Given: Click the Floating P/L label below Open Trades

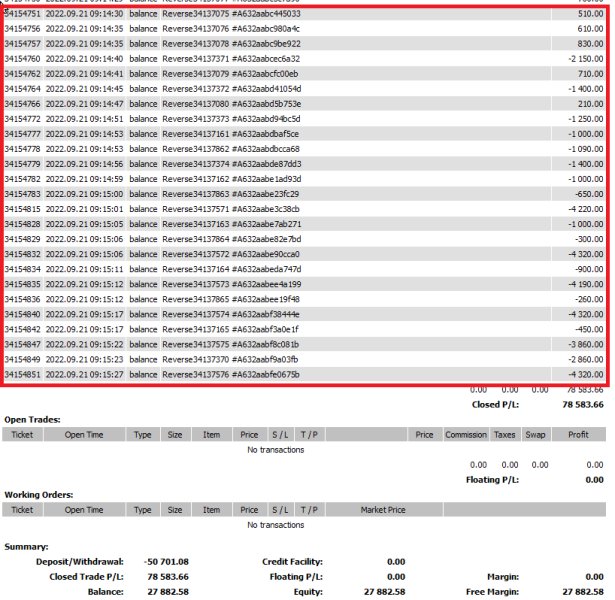Looking at the screenshot, I should (x=492, y=480).
